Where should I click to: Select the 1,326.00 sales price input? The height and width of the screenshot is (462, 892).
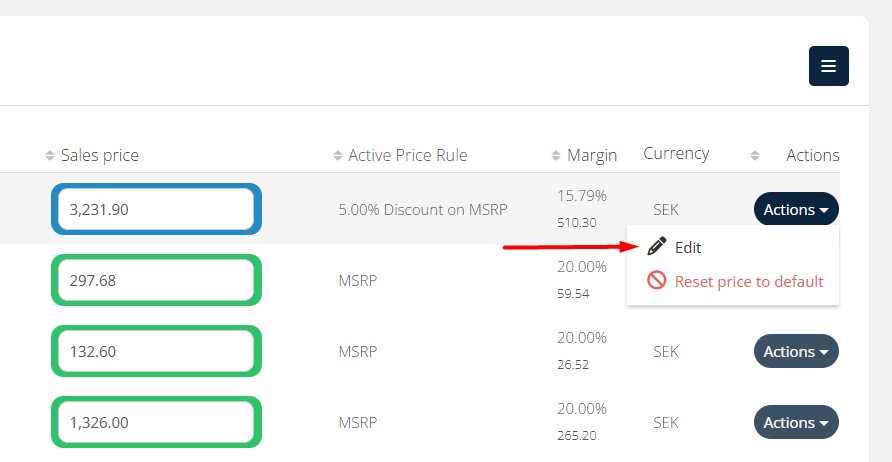click(x=157, y=423)
